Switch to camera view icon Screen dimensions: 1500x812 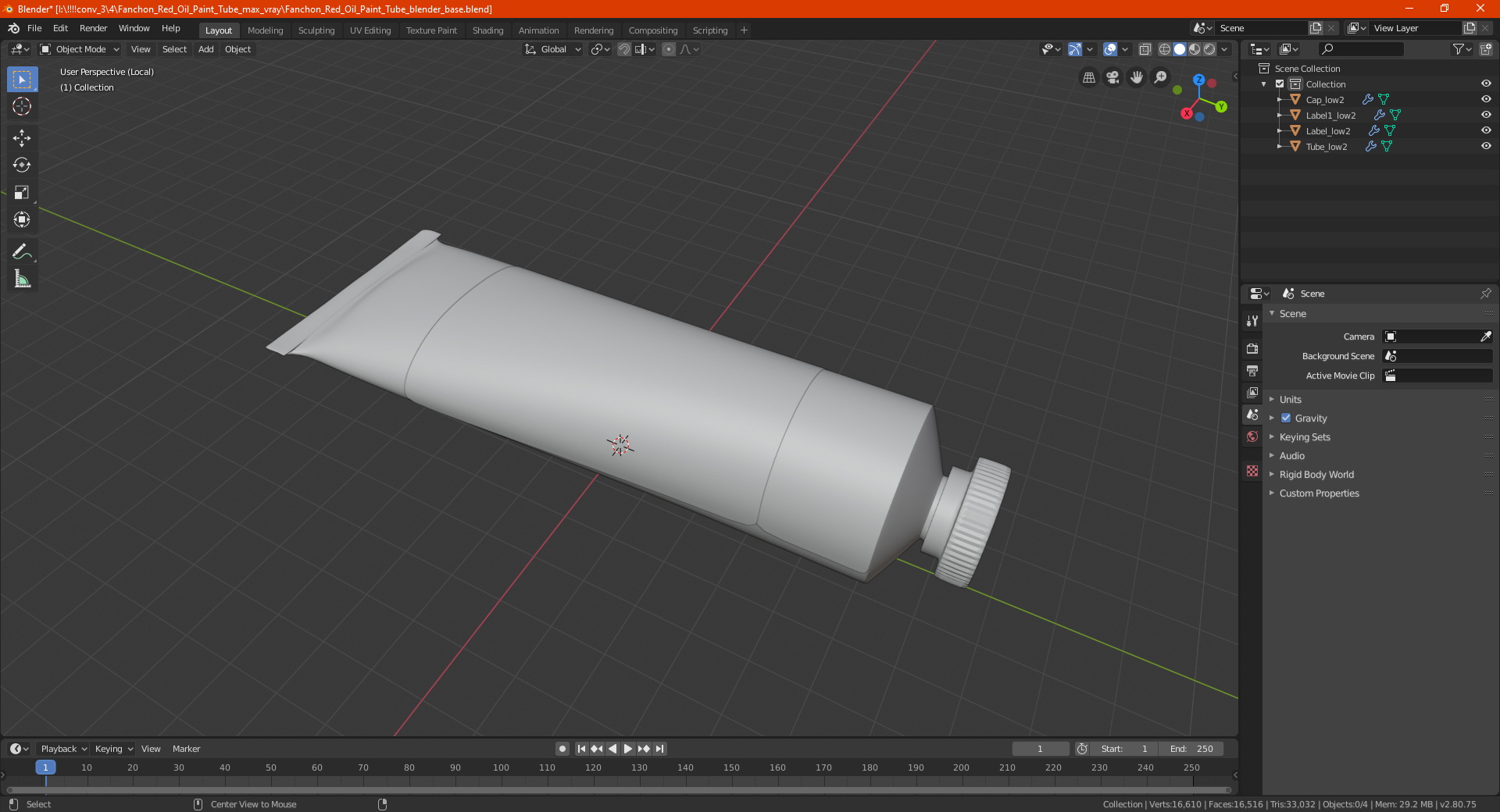(x=1112, y=77)
